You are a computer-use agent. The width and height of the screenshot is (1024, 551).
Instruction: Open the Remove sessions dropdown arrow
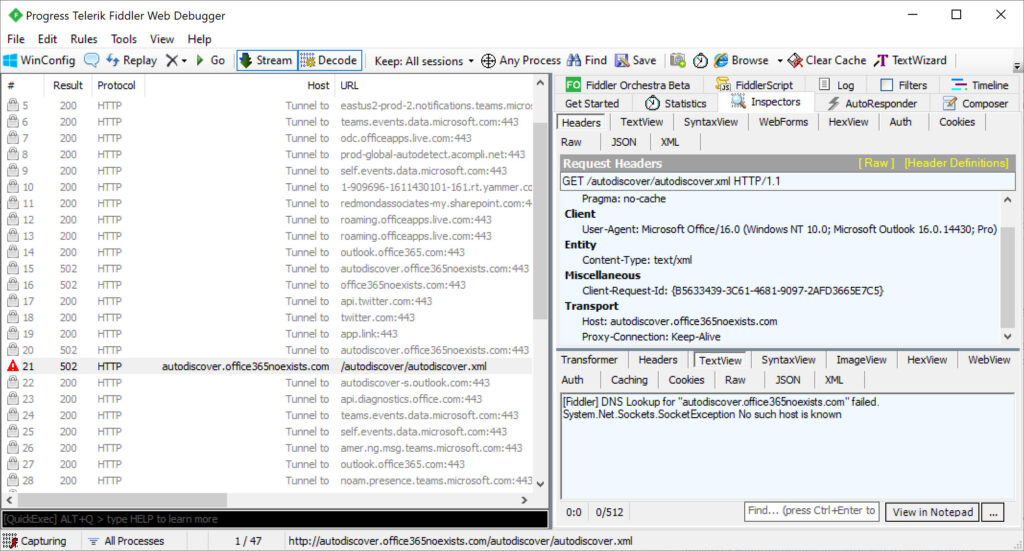point(184,61)
